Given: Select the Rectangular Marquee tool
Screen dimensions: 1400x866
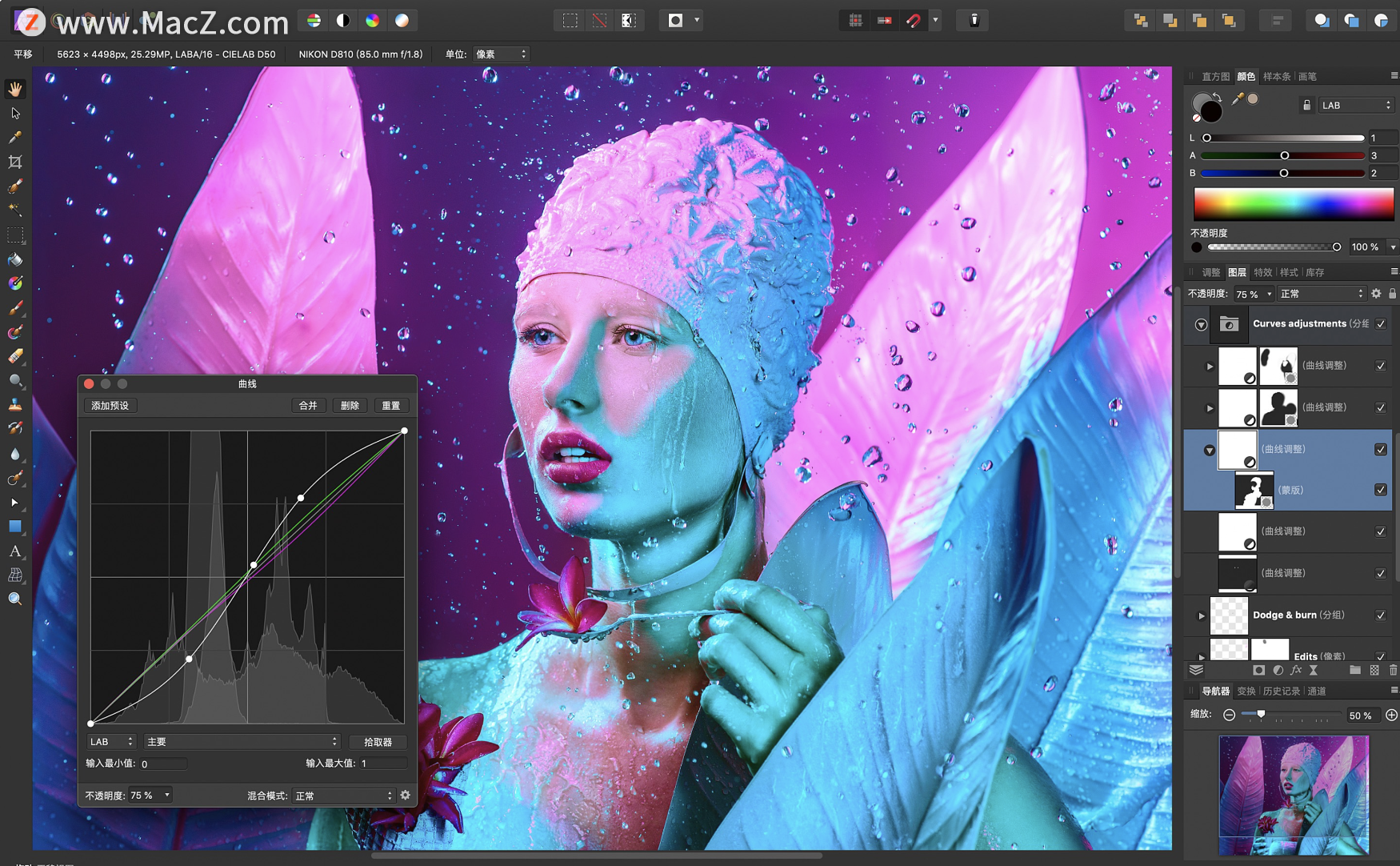Looking at the screenshot, I should pos(15,235).
